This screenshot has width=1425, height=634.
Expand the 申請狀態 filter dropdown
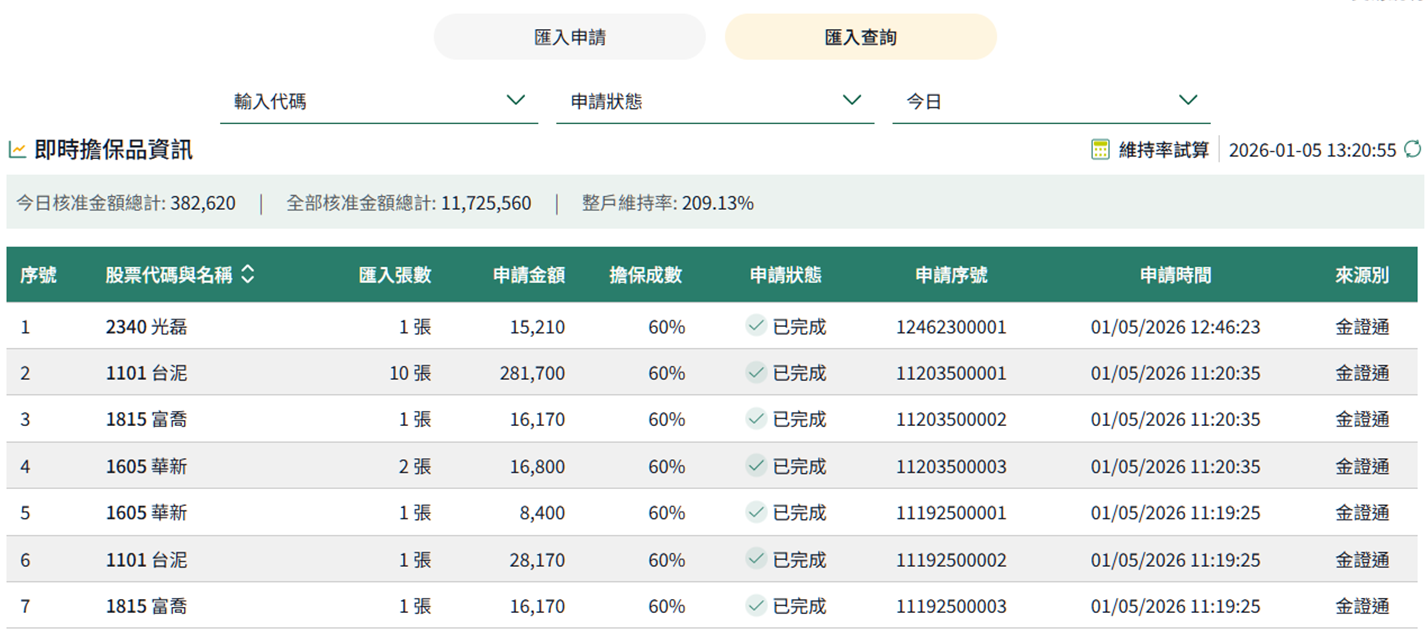(x=714, y=101)
